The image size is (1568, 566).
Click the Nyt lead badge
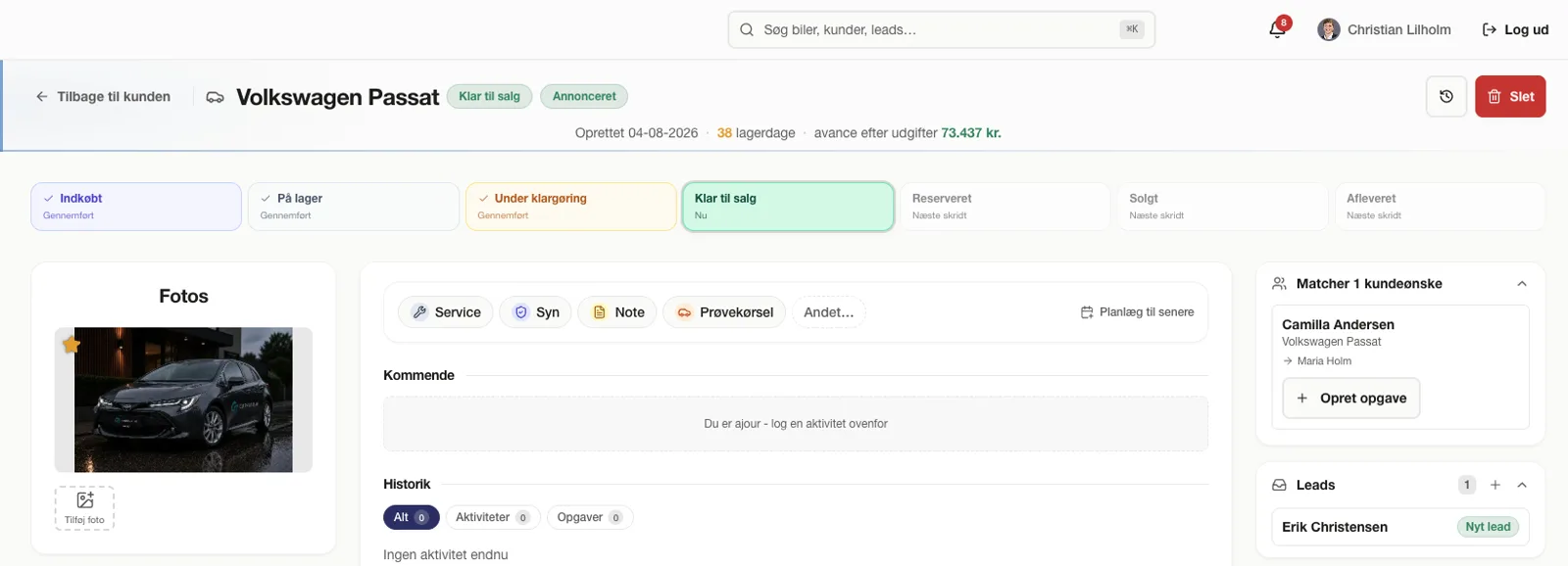(x=1488, y=527)
